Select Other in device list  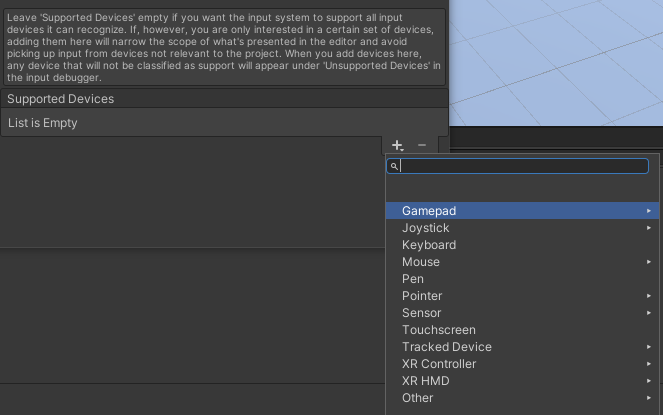coord(523,398)
